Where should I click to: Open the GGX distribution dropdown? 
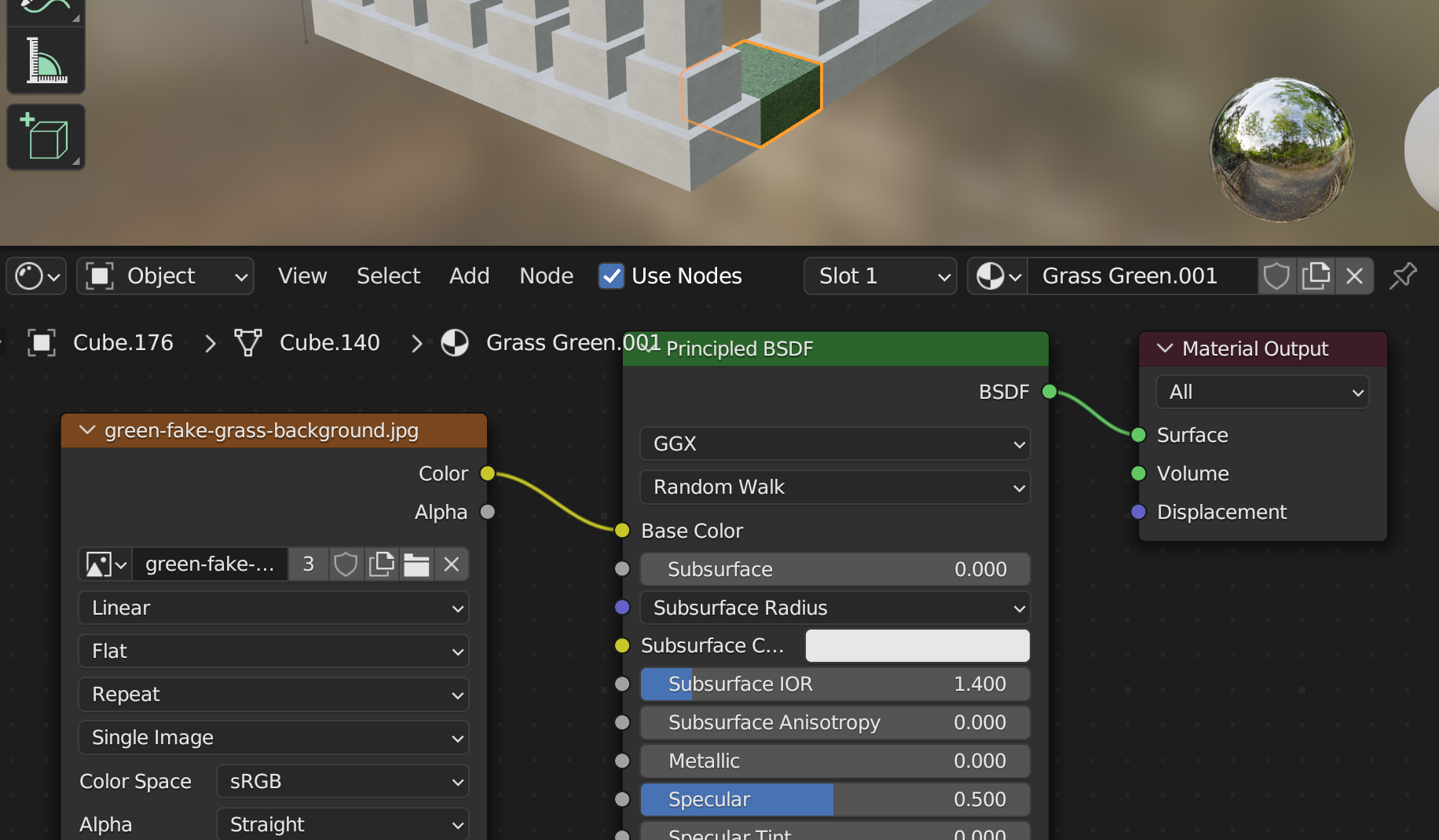[835, 444]
